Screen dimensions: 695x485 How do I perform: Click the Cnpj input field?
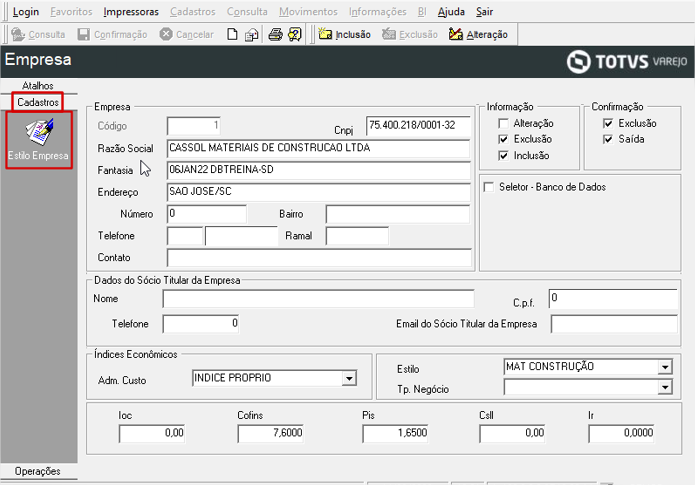(418, 125)
